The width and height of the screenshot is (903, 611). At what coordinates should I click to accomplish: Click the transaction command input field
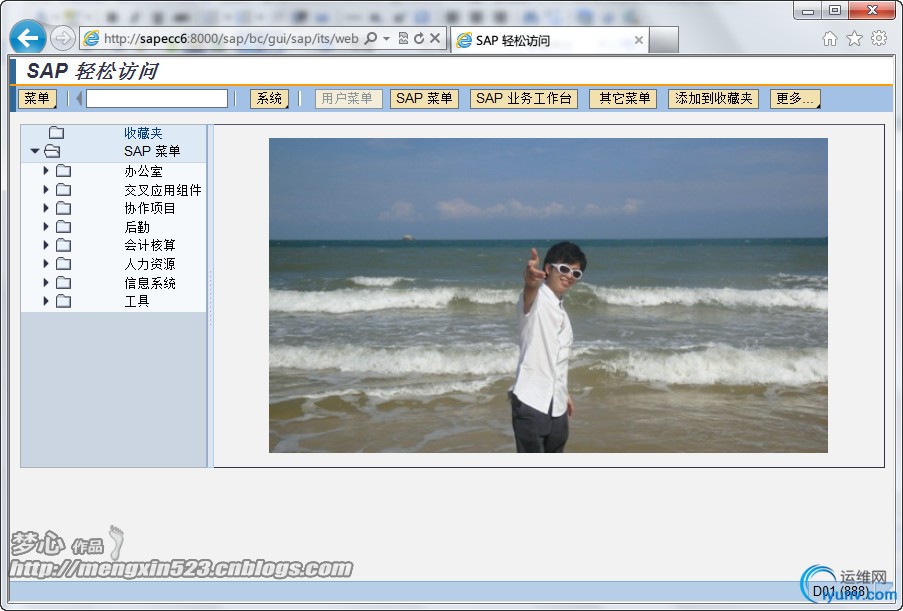[x=157, y=98]
